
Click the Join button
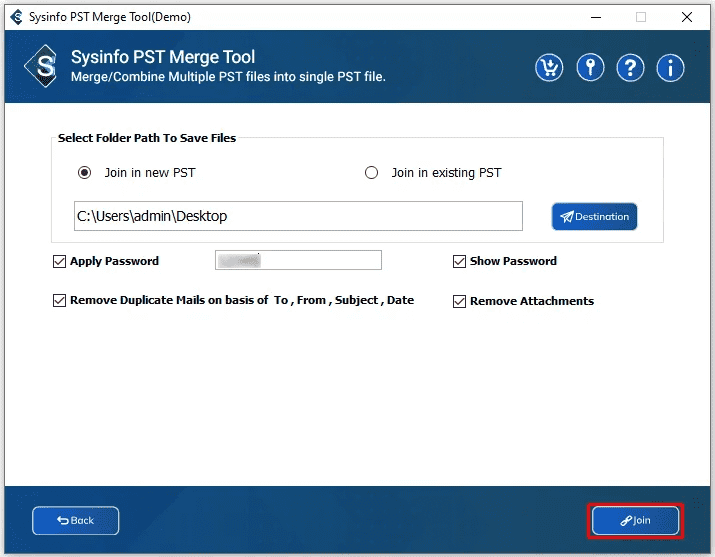pyautogui.click(x=635, y=521)
